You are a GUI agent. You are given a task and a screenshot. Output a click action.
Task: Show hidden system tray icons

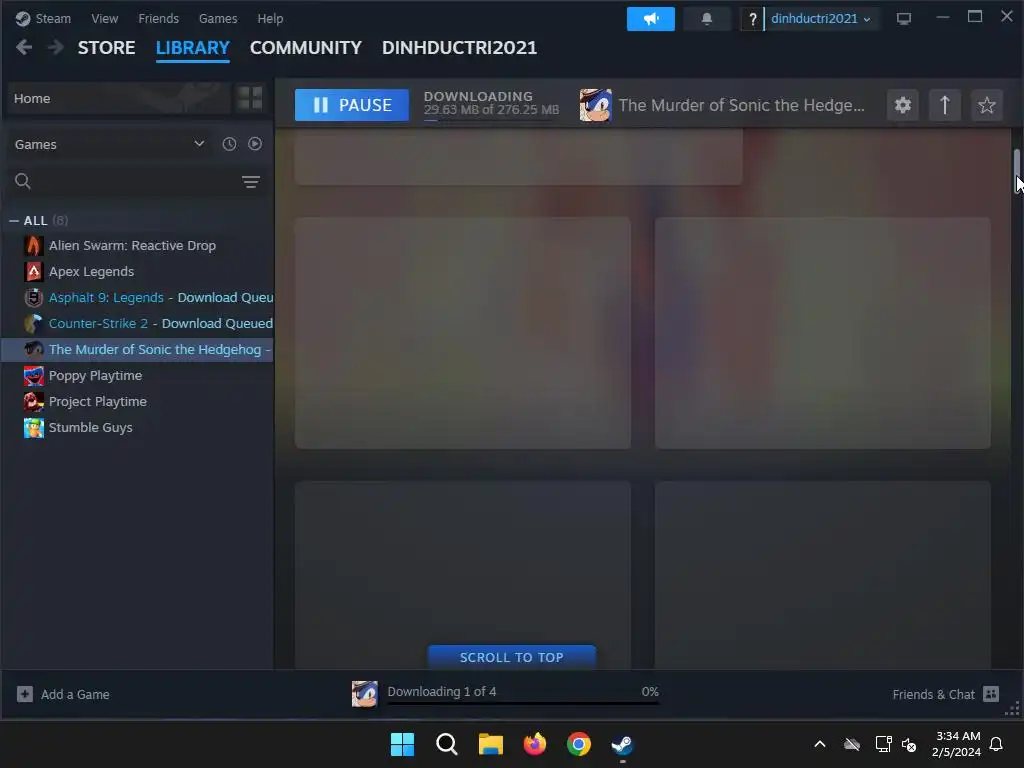[820, 744]
